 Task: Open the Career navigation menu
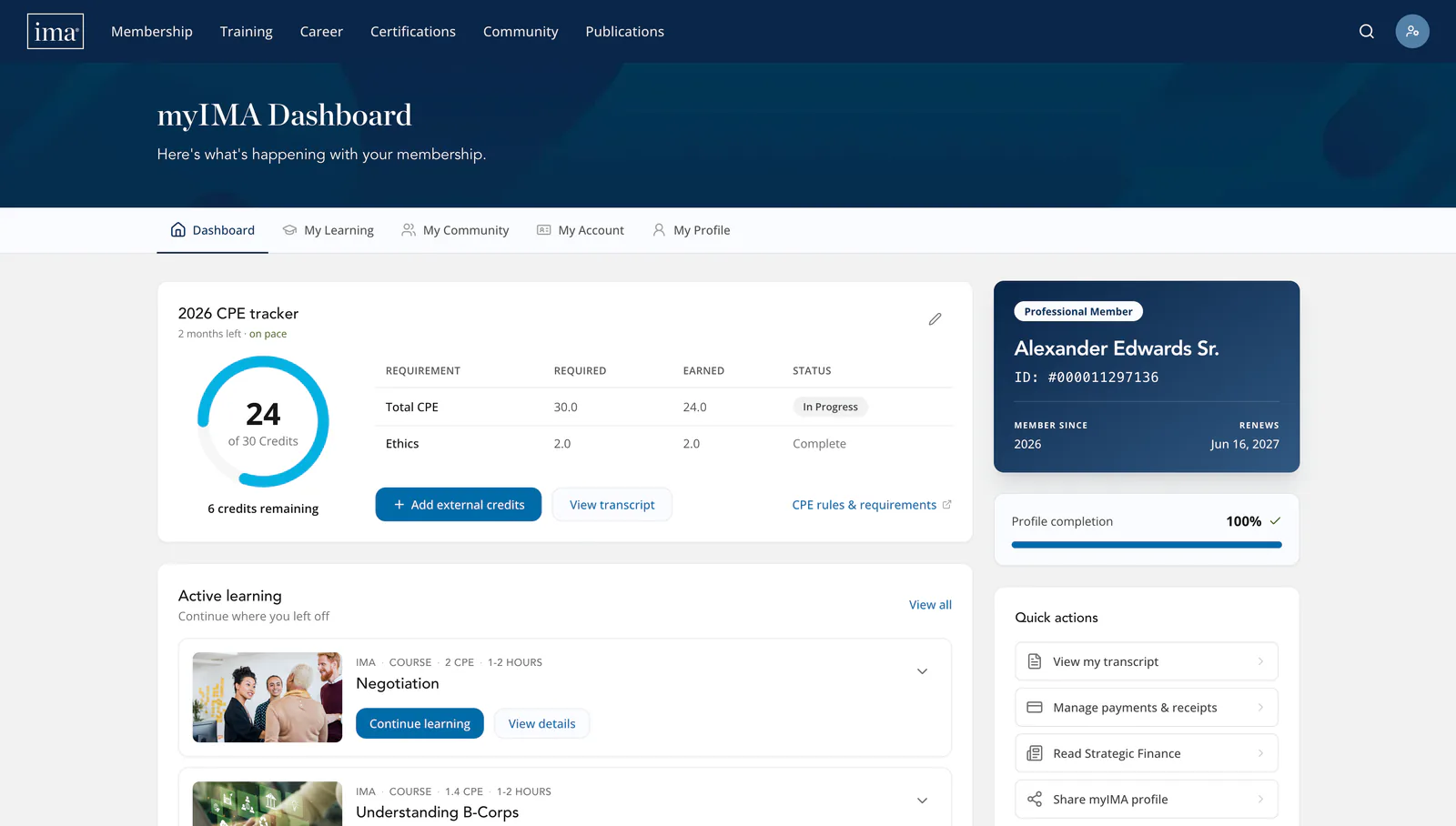321,31
